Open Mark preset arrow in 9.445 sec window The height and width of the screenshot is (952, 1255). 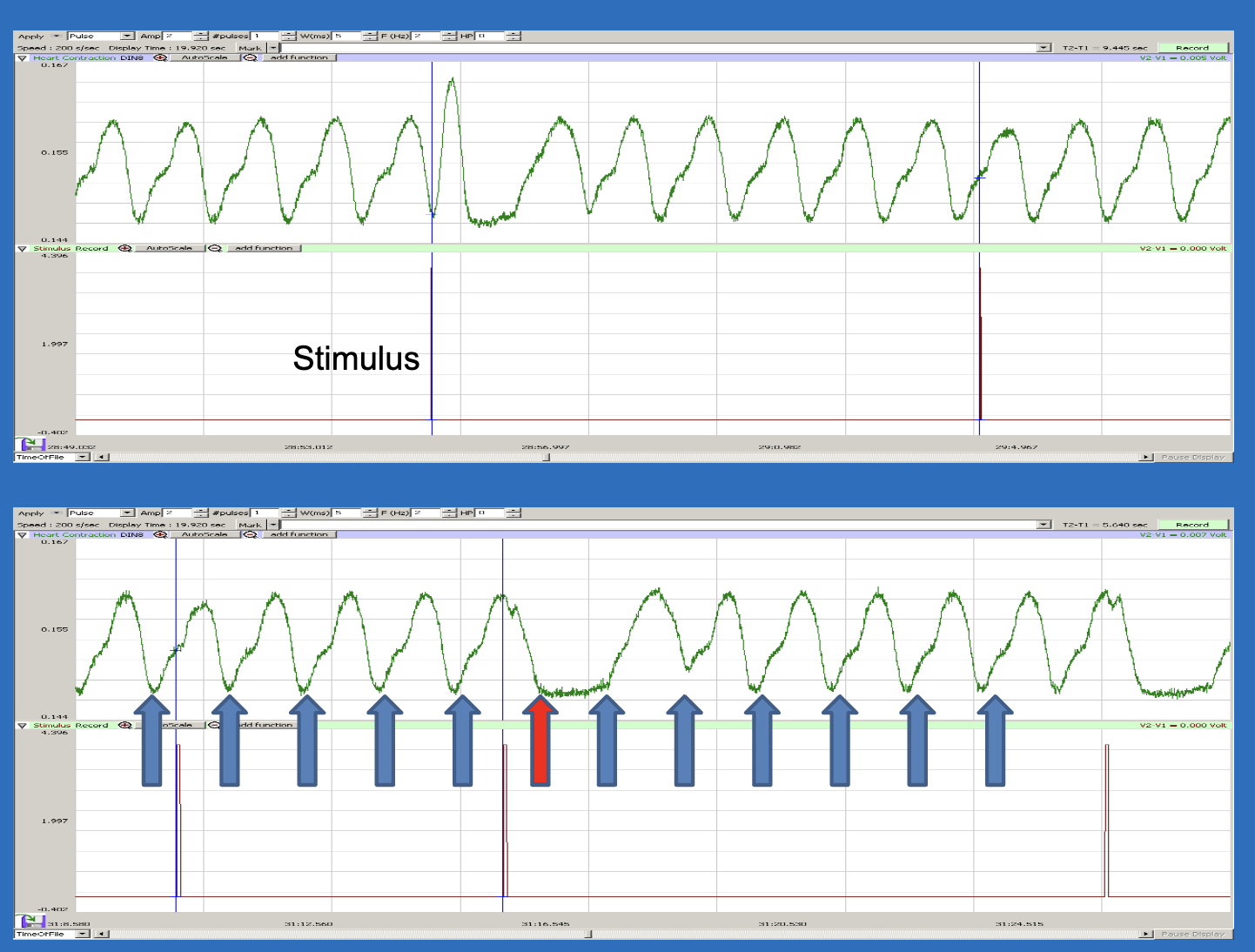coord(273,48)
